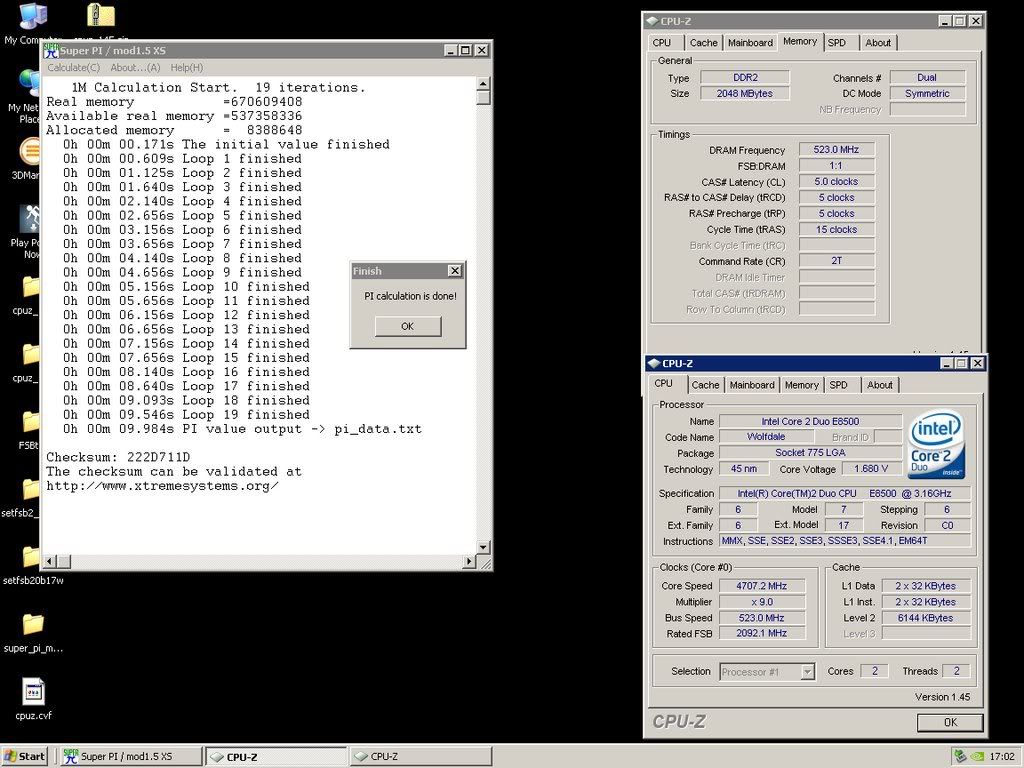Activate second CPU-Z taskbar button

pos(421,756)
